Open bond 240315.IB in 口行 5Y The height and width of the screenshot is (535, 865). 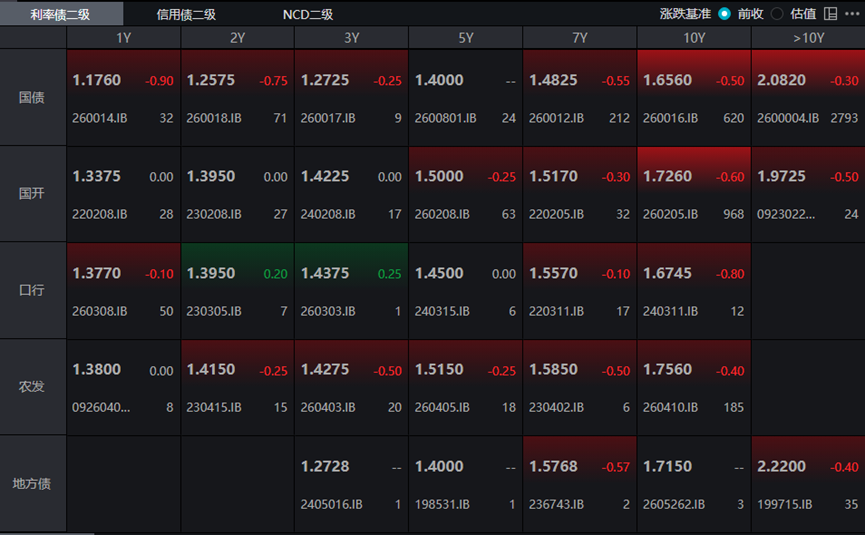click(x=442, y=311)
